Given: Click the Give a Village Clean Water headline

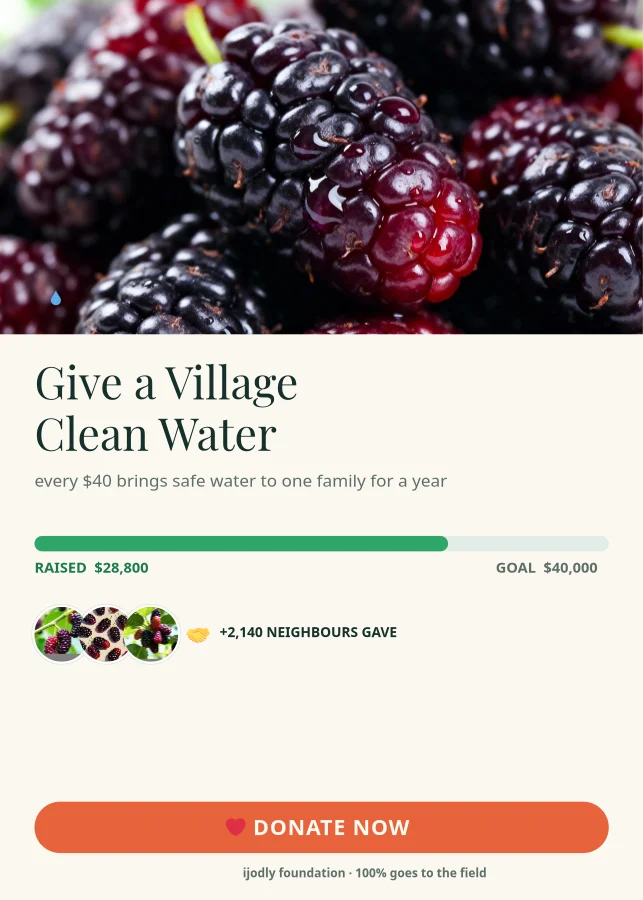Looking at the screenshot, I should click(166, 408).
